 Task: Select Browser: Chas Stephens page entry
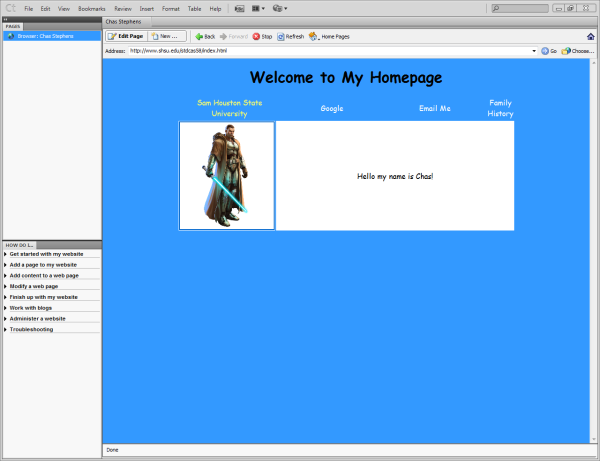(52, 36)
